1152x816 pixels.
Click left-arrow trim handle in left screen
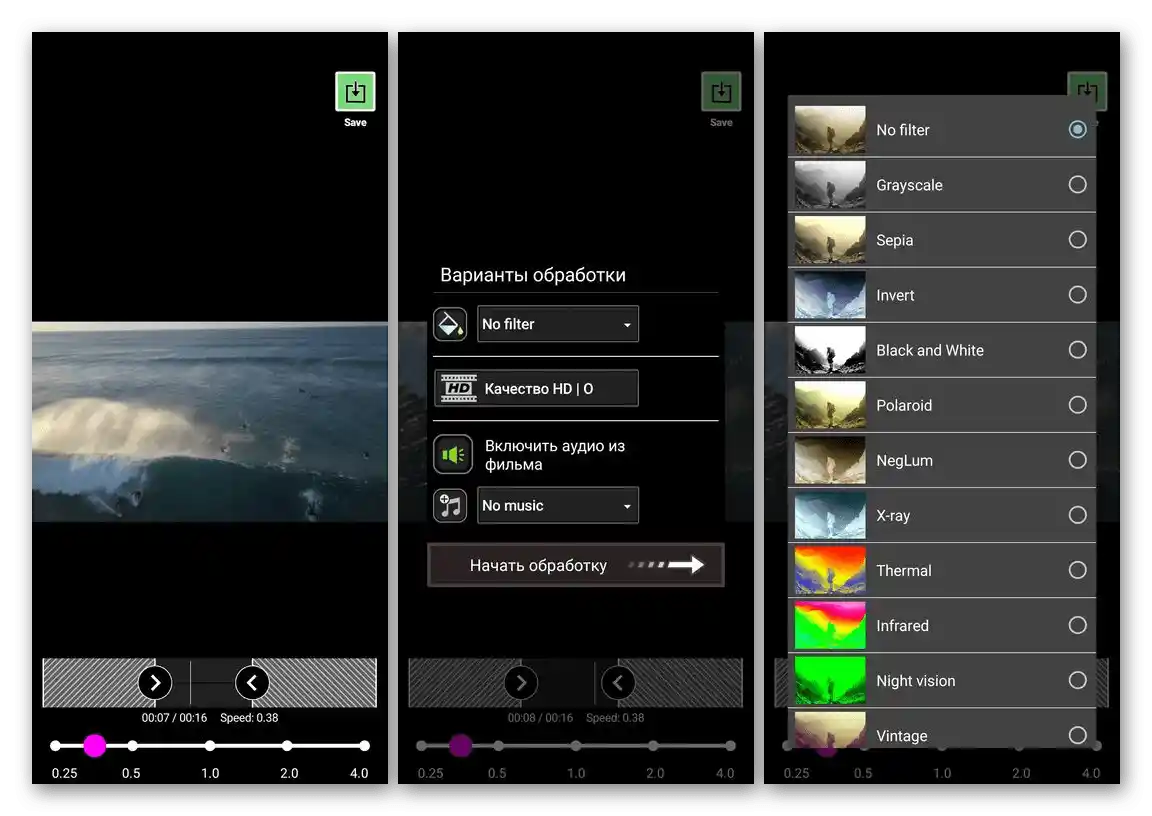point(252,683)
